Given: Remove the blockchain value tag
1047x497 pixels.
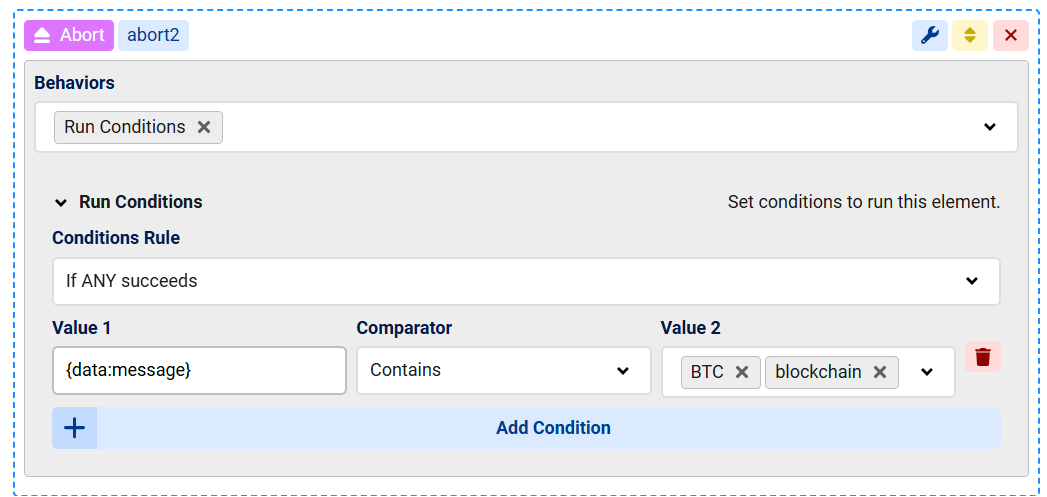Looking at the screenshot, I should point(880,372).
